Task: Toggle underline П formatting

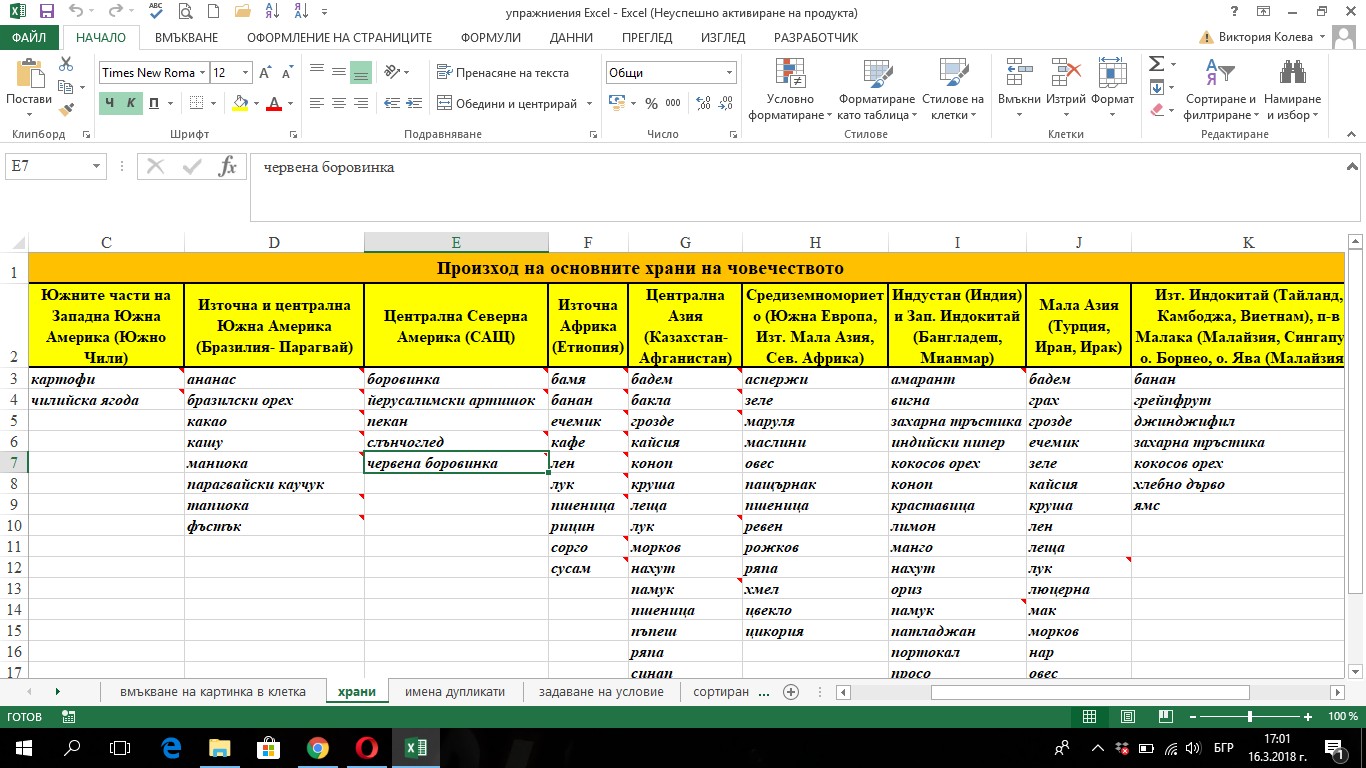Action: pyautogui.click(x=153, y=103)
